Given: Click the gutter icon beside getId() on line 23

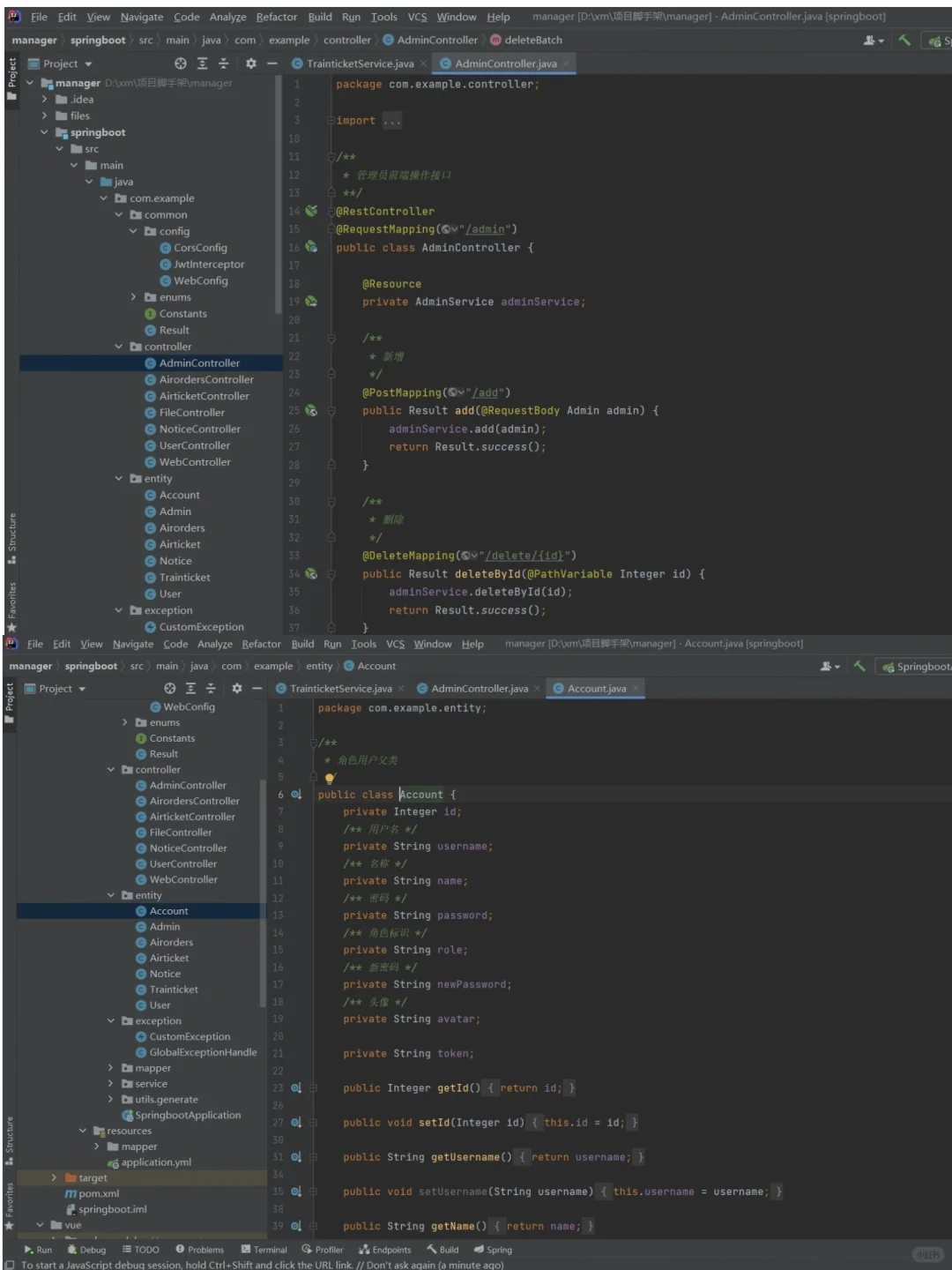Looking at the screenshot, I should 296,1087.
